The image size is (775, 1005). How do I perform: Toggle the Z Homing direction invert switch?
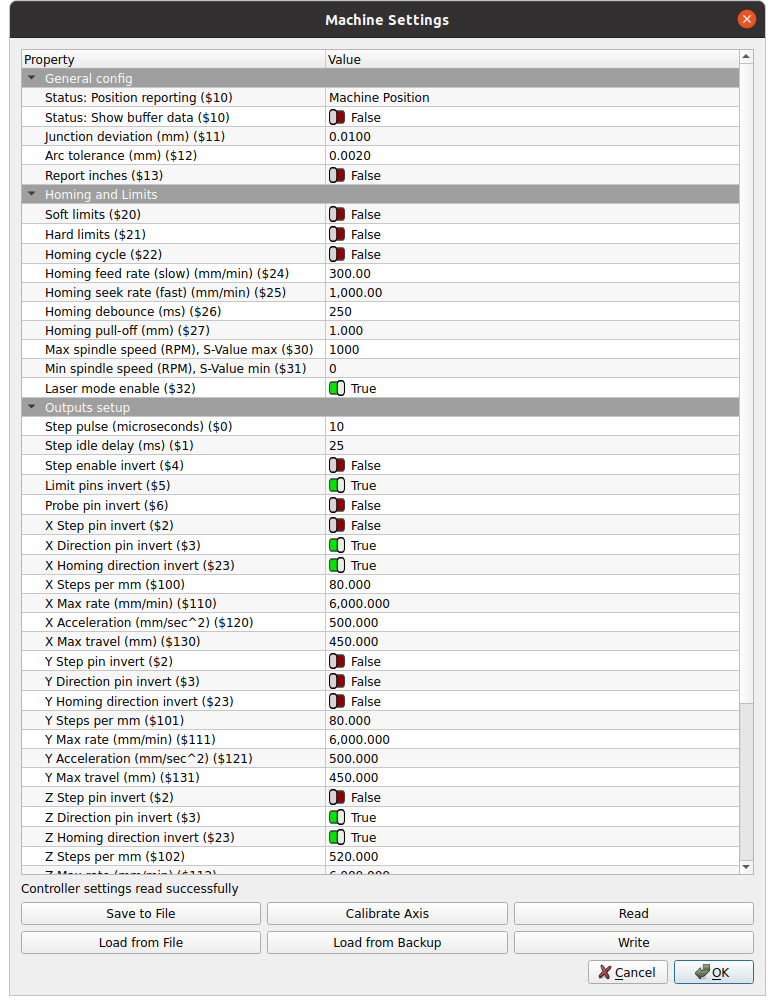coord(337,838)
